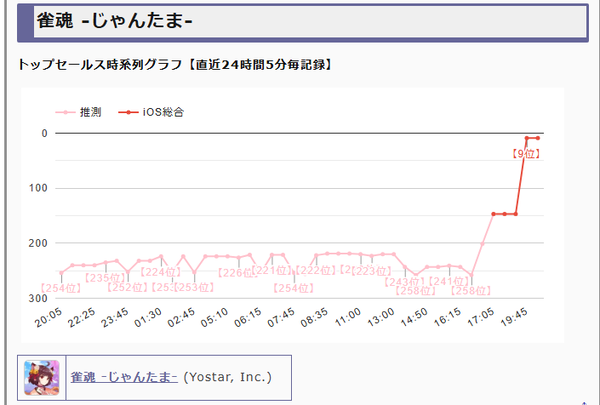Click the 19:45 x-axis time label
600x405 pixels.
[x=514, y=318]
